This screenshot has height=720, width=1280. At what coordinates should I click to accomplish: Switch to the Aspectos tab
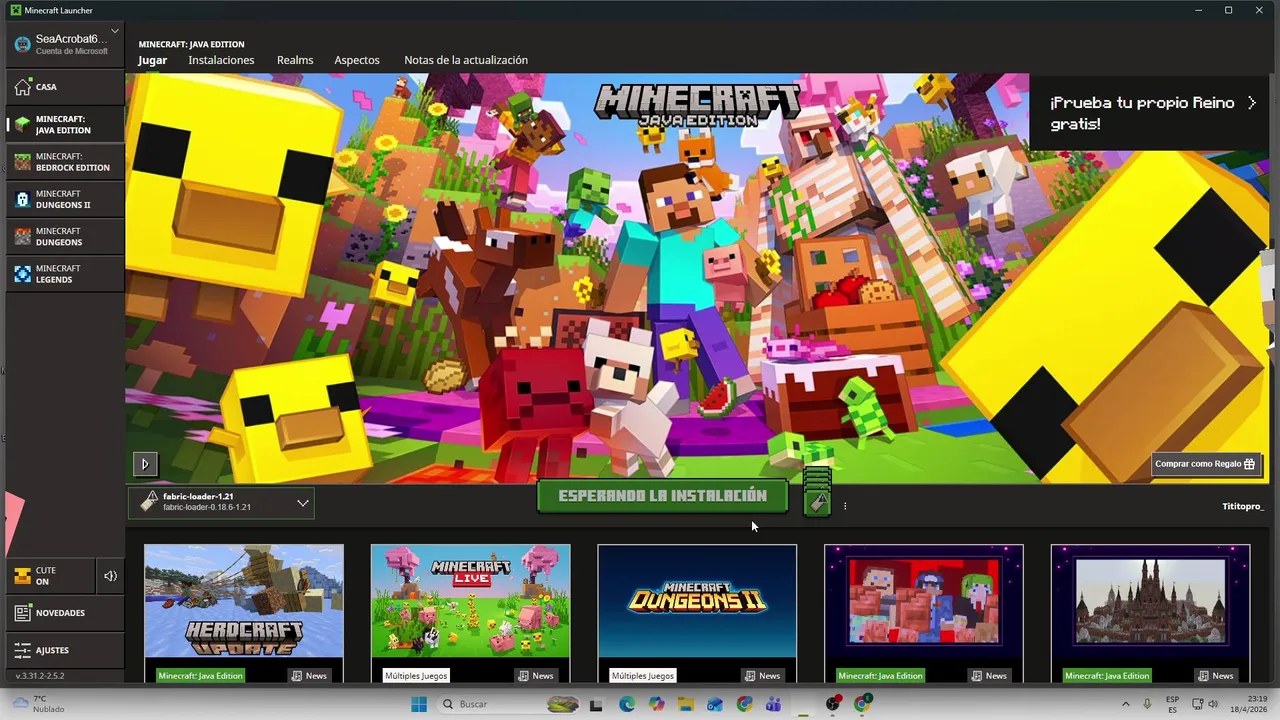point(357,60)
